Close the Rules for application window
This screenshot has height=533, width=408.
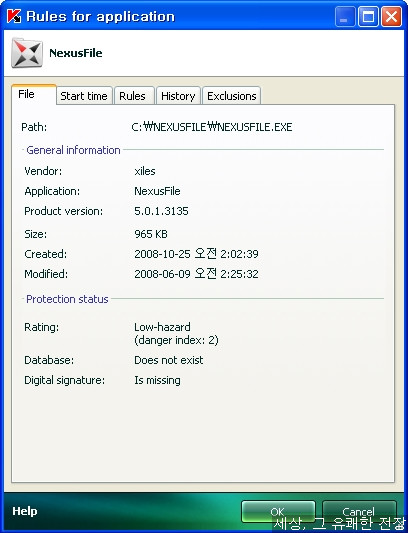pyautogui.click(x=391, y=16)
